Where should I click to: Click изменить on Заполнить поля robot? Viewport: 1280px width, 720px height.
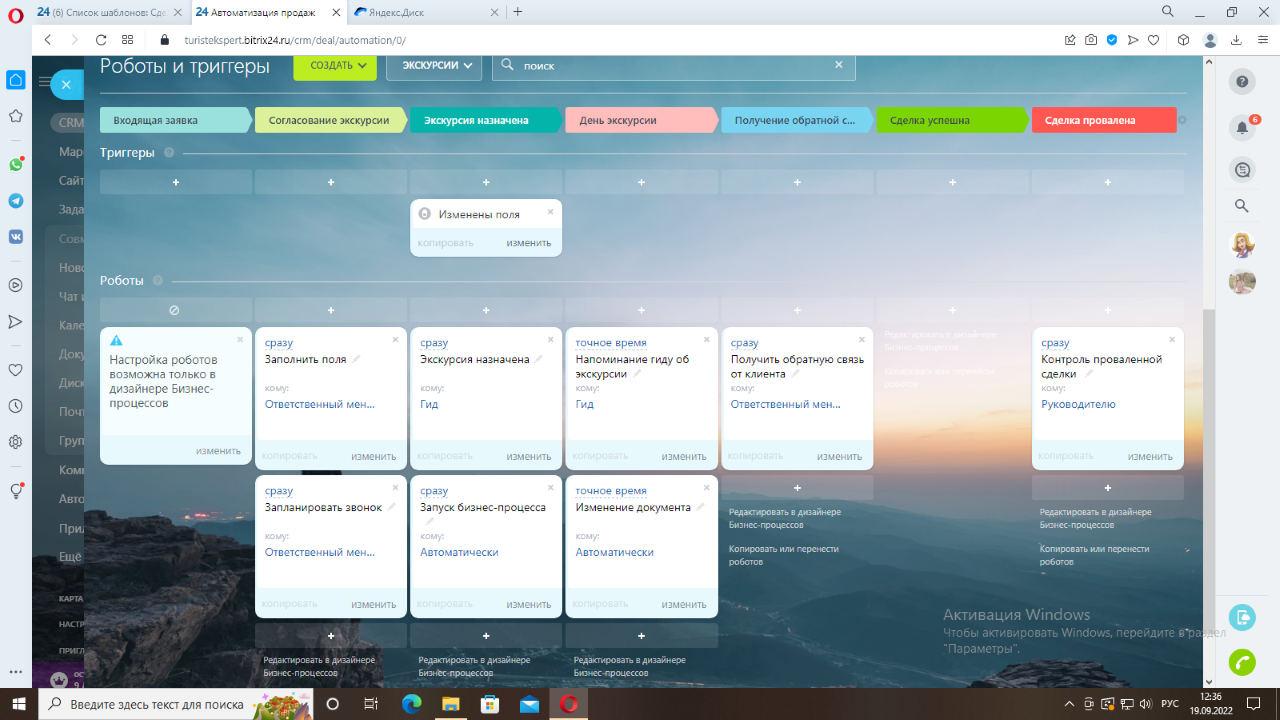point(373,456)
